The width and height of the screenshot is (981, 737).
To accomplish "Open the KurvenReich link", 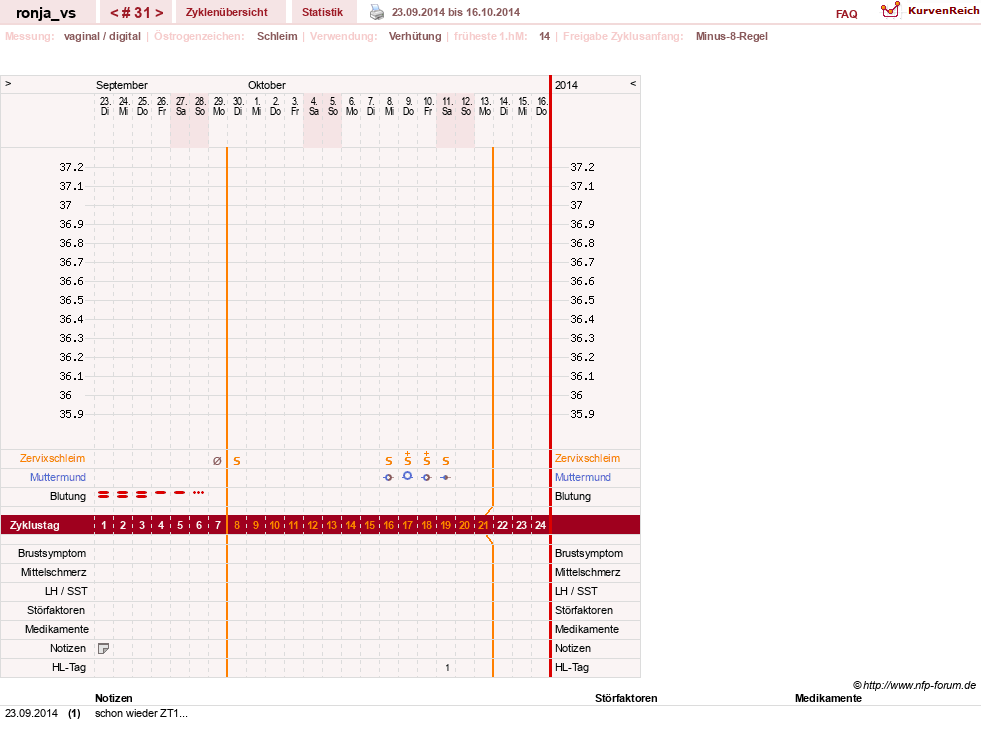I will 943,11.
